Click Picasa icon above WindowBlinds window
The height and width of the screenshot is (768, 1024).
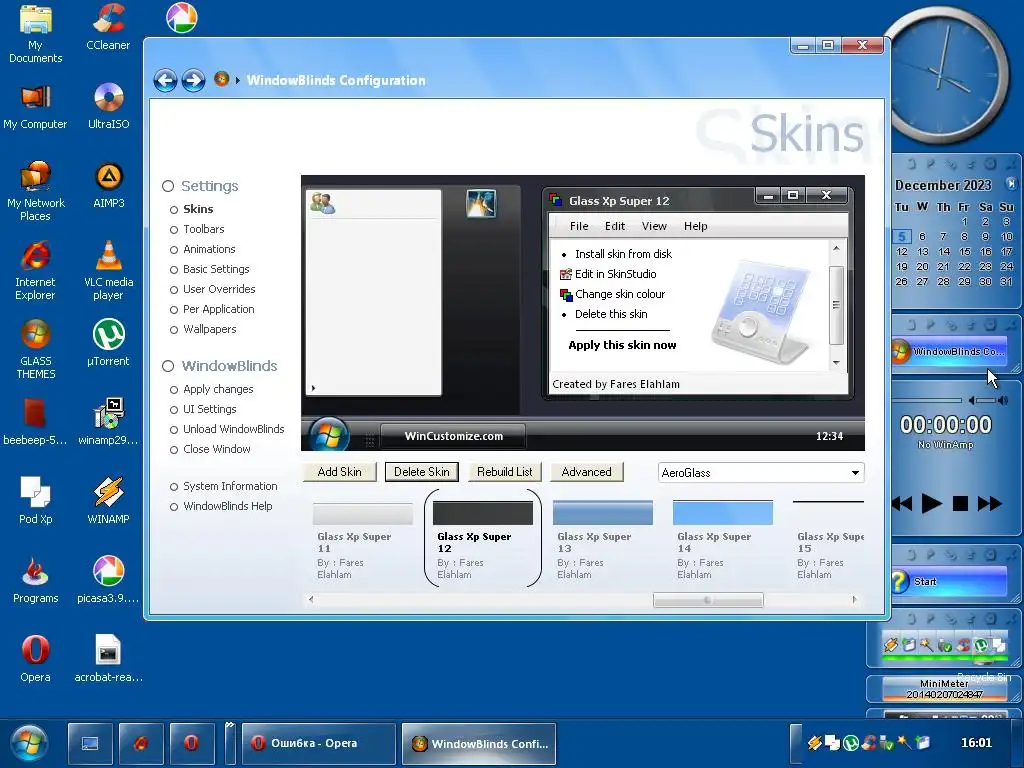182,18
